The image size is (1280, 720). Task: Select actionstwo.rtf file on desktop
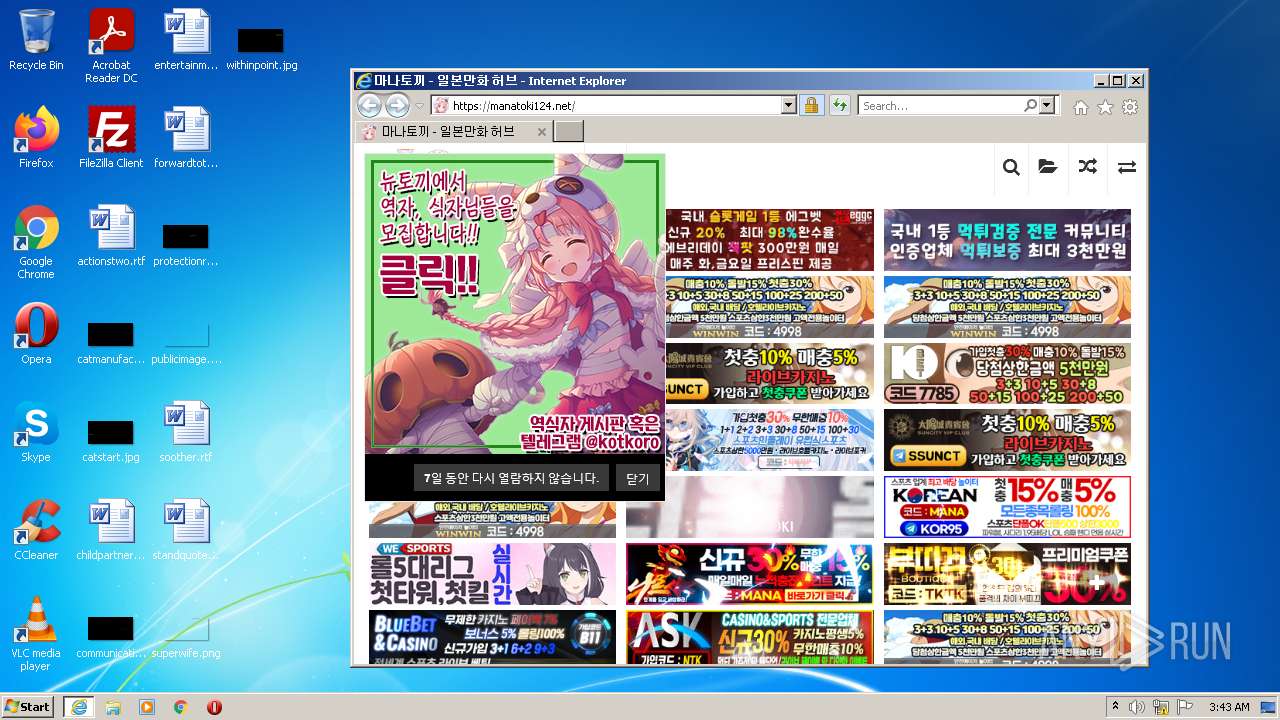click(x=111, y=236)
